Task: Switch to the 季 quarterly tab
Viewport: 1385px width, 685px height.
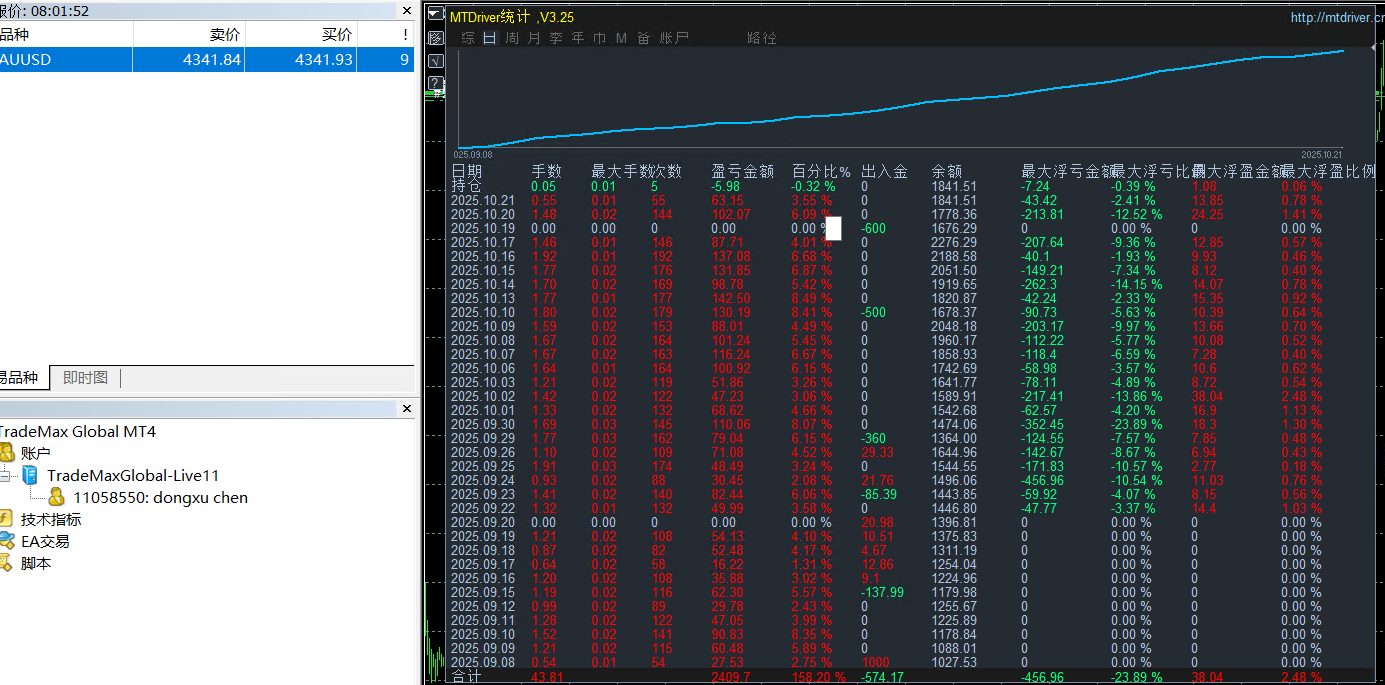Action: pos(556,38)
